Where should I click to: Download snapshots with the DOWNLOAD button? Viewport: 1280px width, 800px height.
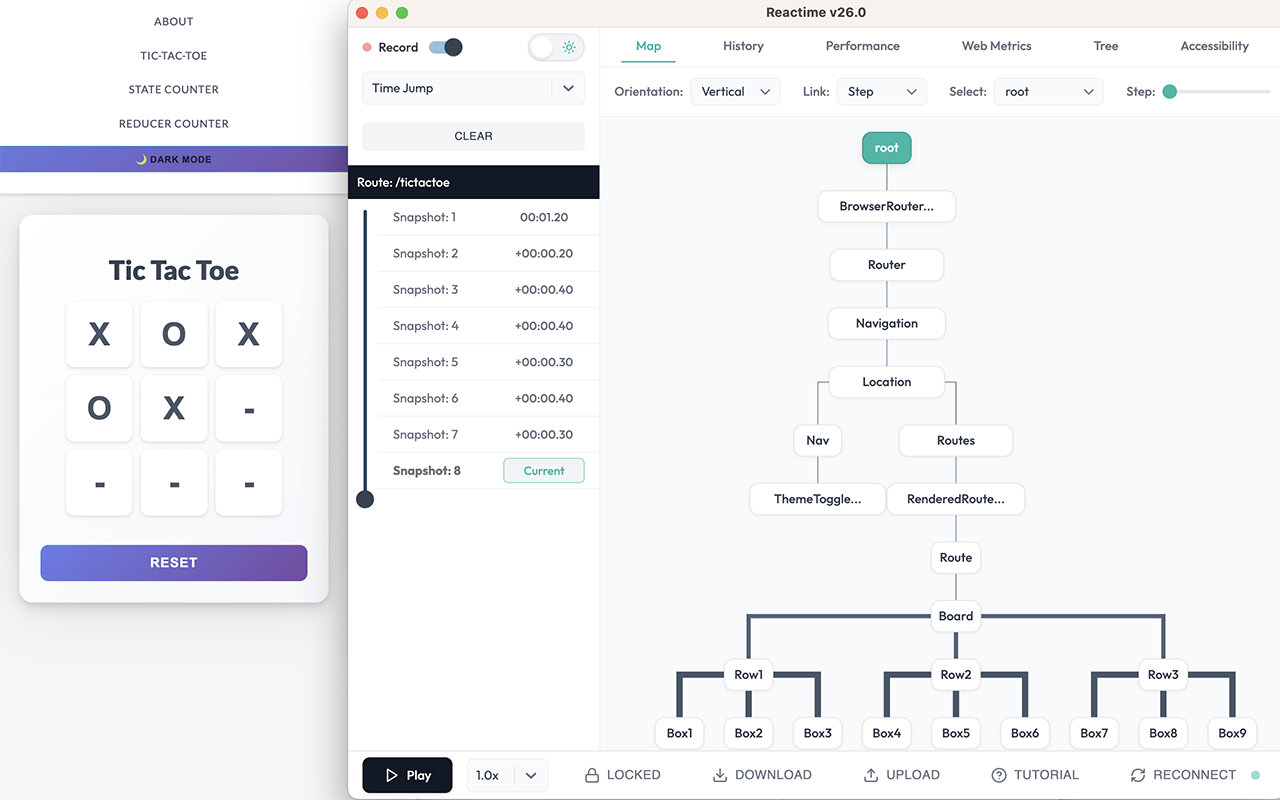point(762,775)
